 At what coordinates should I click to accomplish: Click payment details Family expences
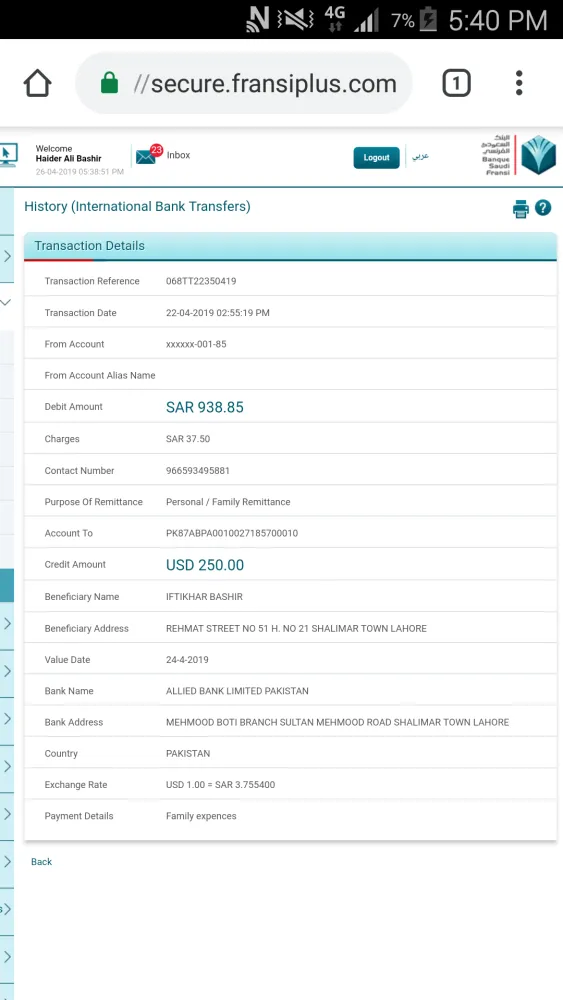click(201, 816)
